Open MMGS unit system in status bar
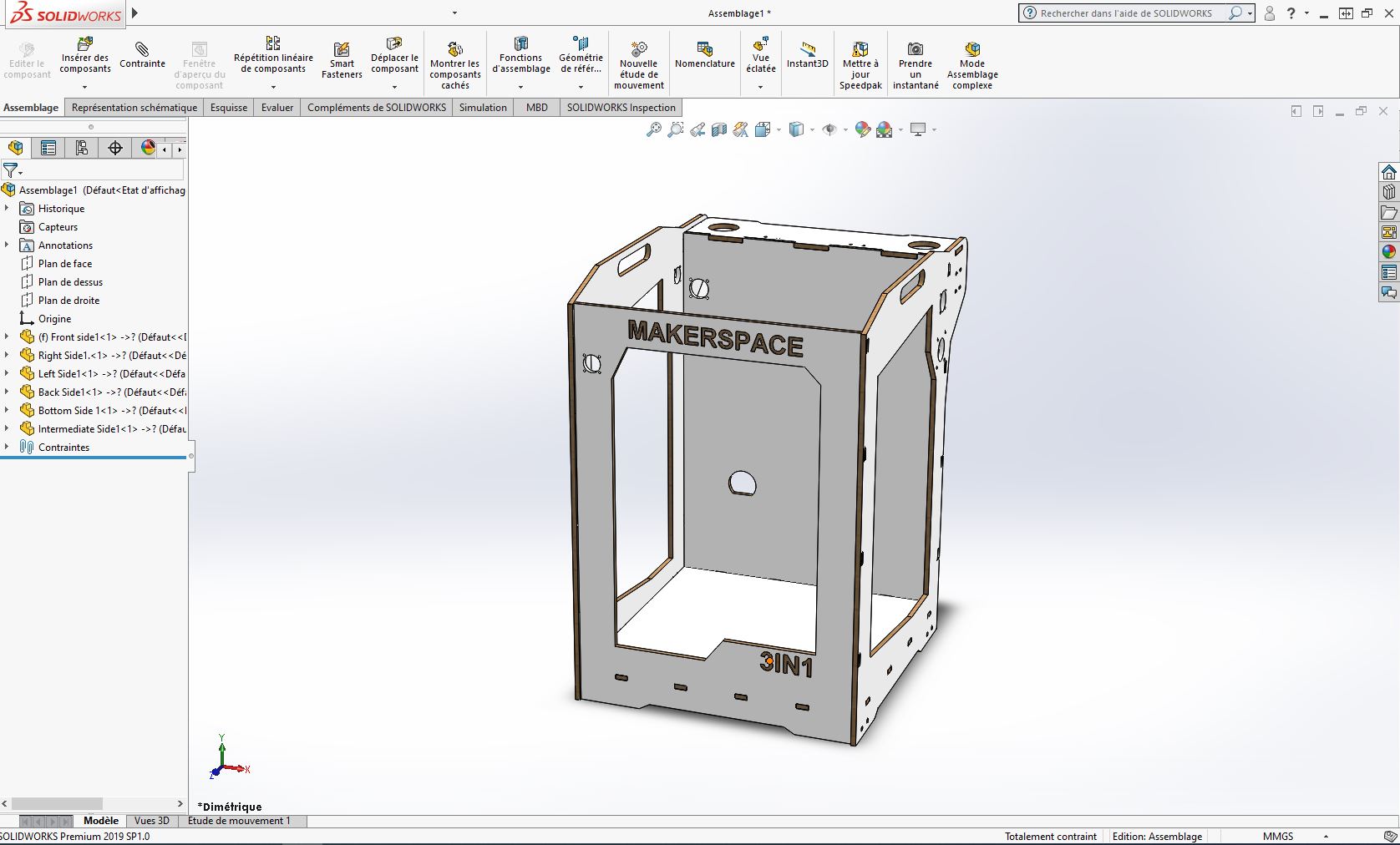 coord(1278,837)
